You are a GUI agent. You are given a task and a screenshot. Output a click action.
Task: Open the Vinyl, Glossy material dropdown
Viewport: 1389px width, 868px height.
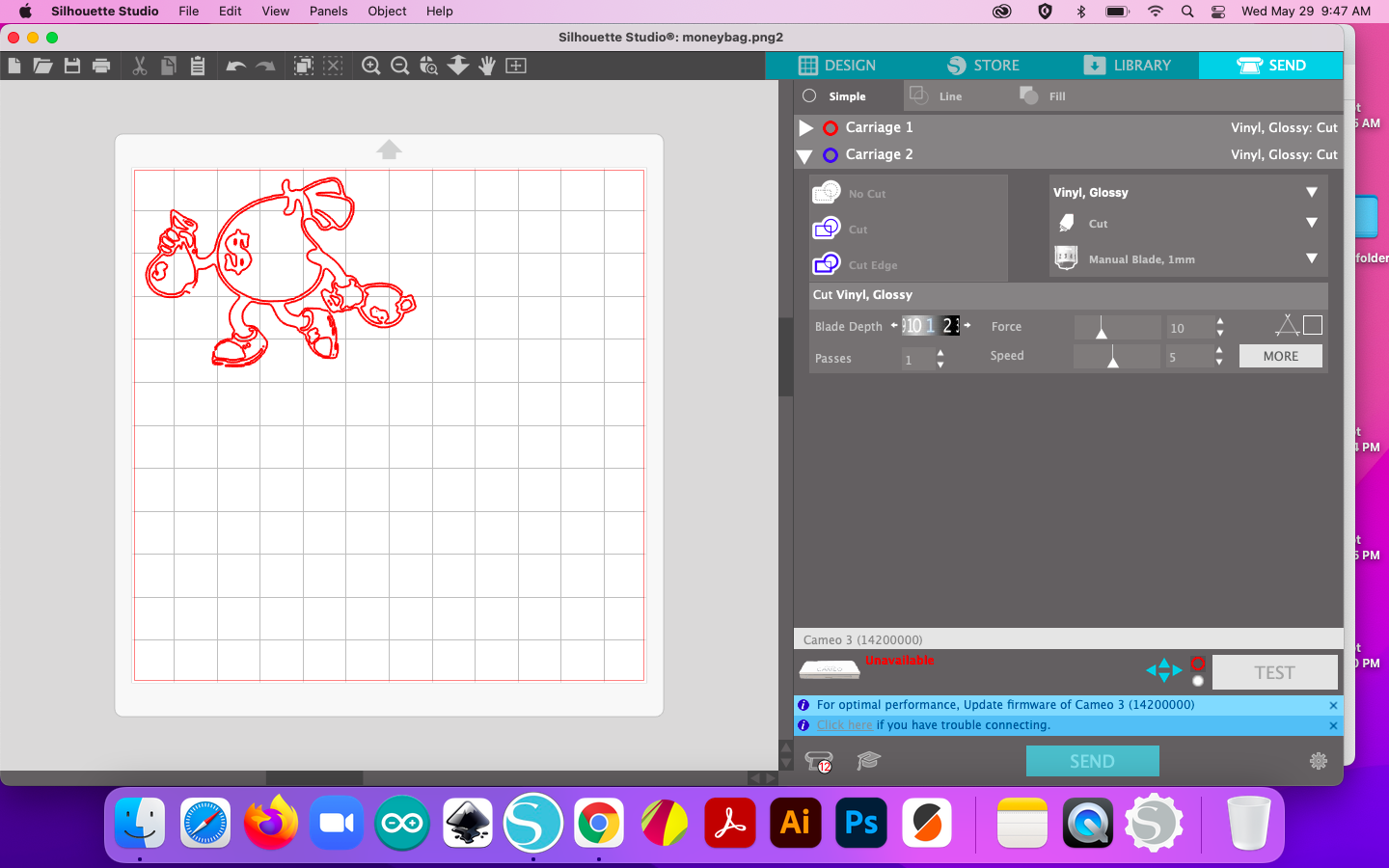coord(1312,192)
